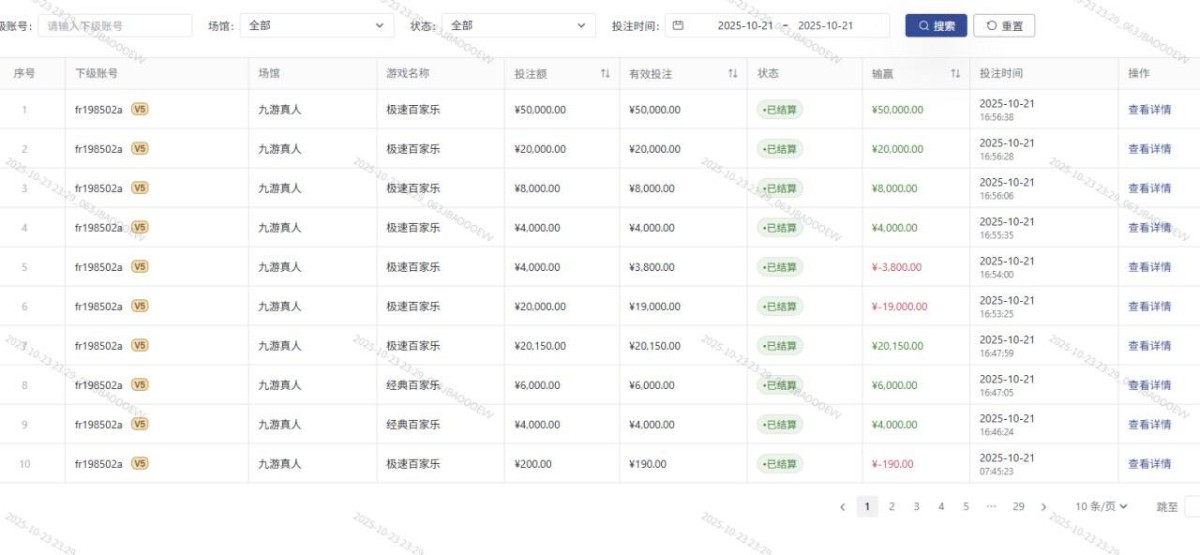
Task: Open the 场馆 dropdown
Action: click(x=316, y=26)
